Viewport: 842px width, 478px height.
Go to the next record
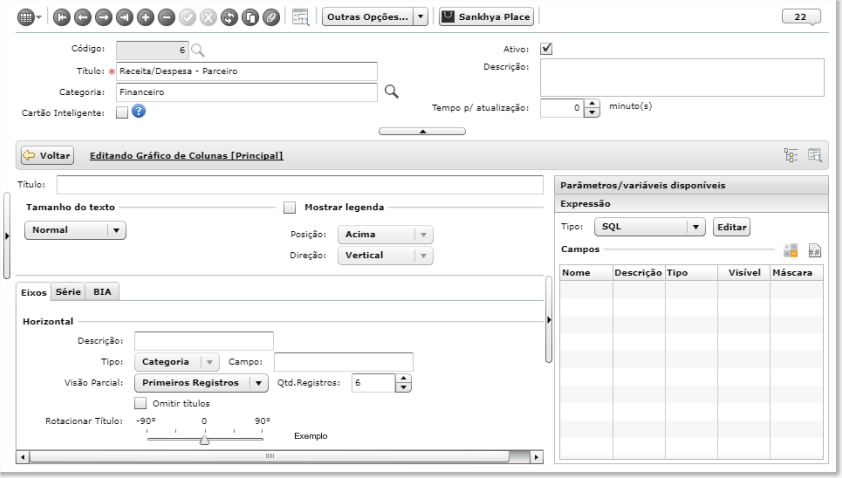(104, 18)
